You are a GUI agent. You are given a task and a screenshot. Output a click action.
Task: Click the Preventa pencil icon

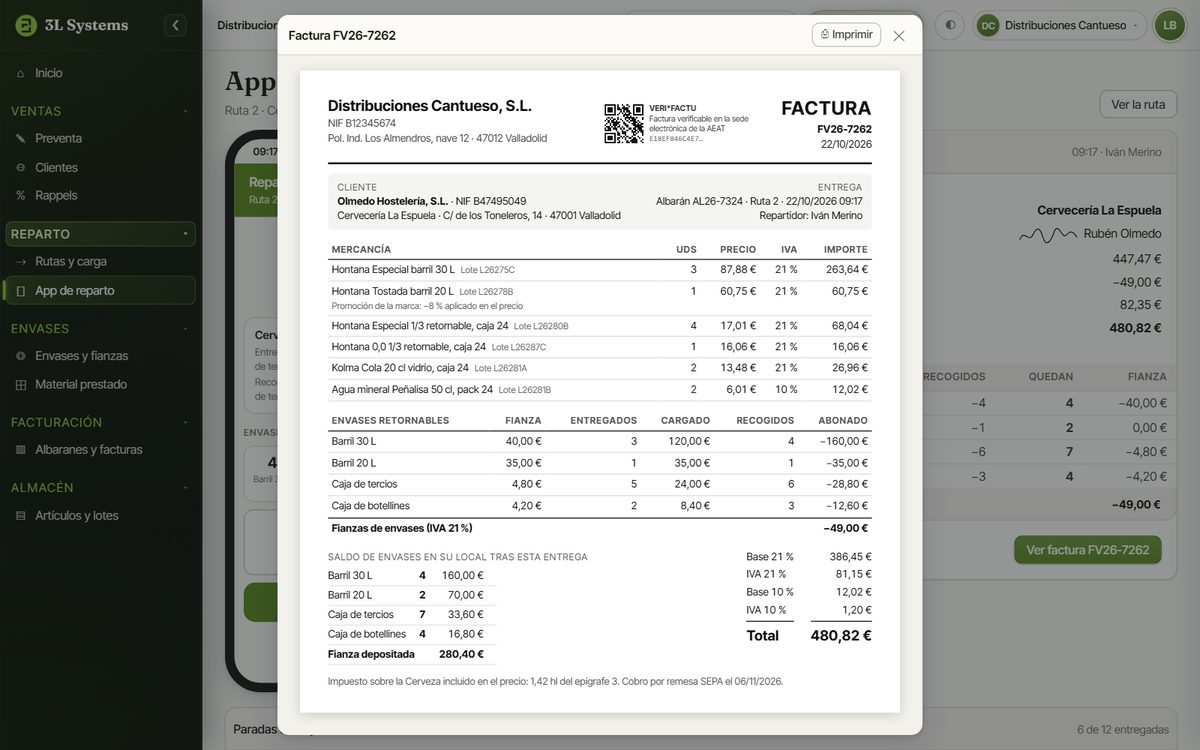pyautogui.click(x=21, y=138)
